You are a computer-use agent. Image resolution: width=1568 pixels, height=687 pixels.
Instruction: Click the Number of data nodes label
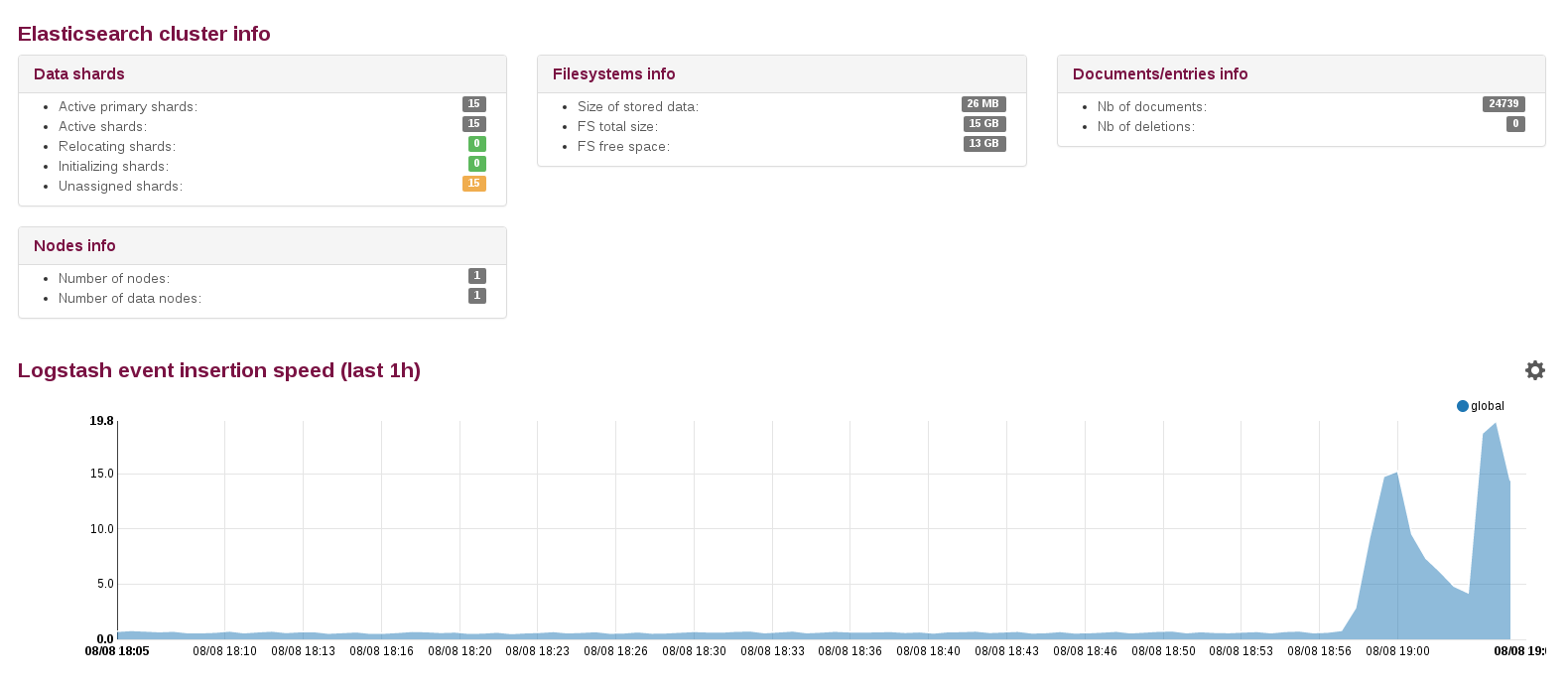click(130, 298)
